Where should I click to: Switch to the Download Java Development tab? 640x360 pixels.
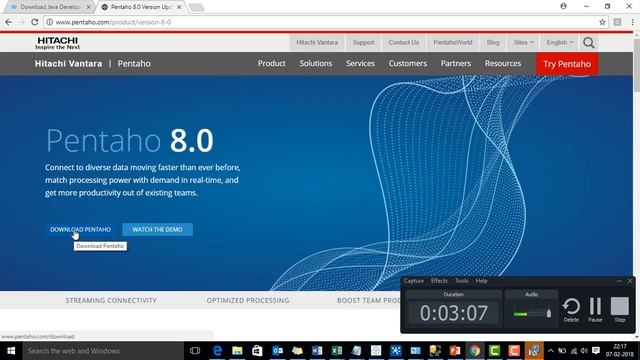coord(49,7)
